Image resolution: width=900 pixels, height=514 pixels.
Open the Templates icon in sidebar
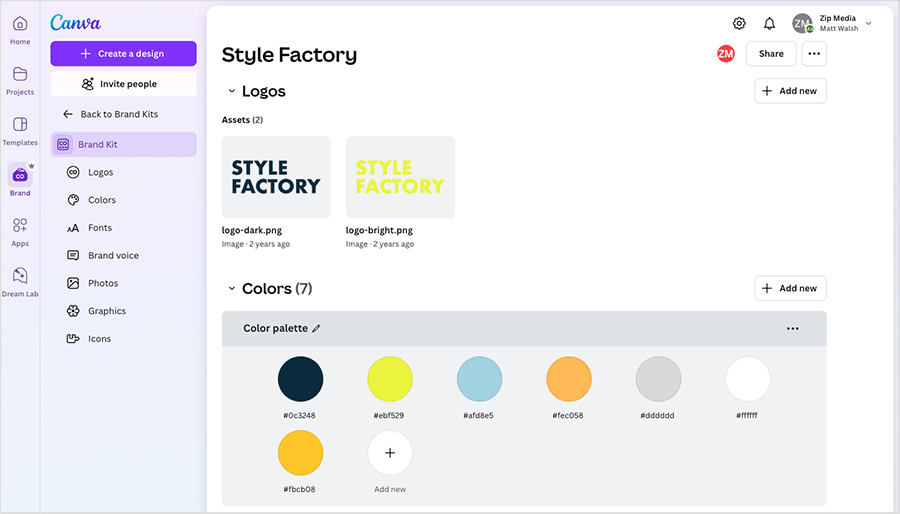(x=20, y=125)
